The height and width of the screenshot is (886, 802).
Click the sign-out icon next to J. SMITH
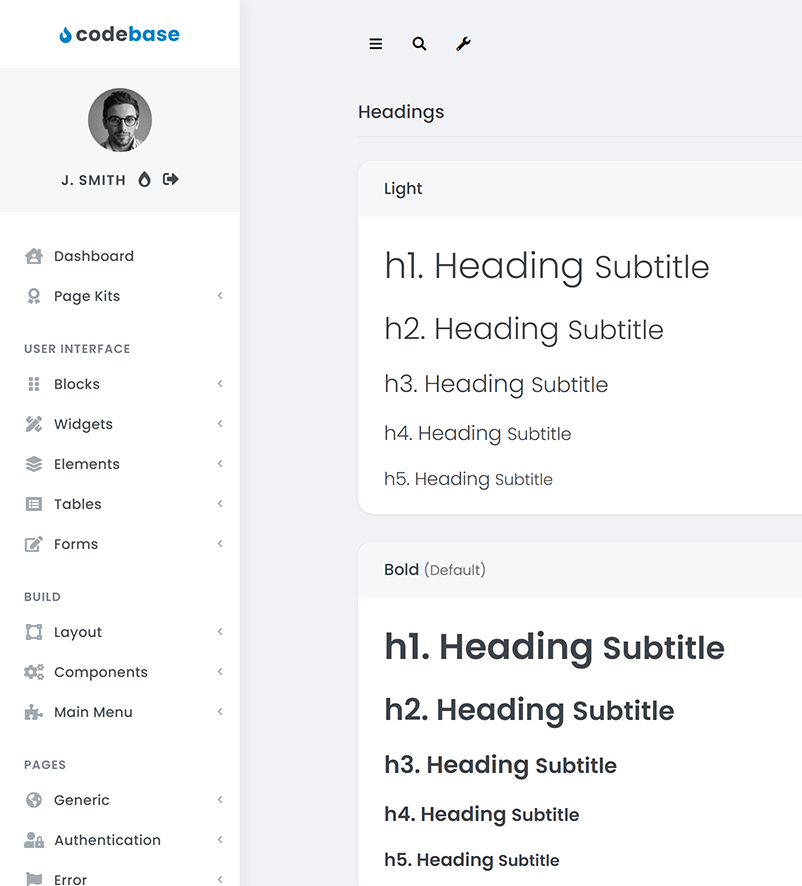pos(170,179)
